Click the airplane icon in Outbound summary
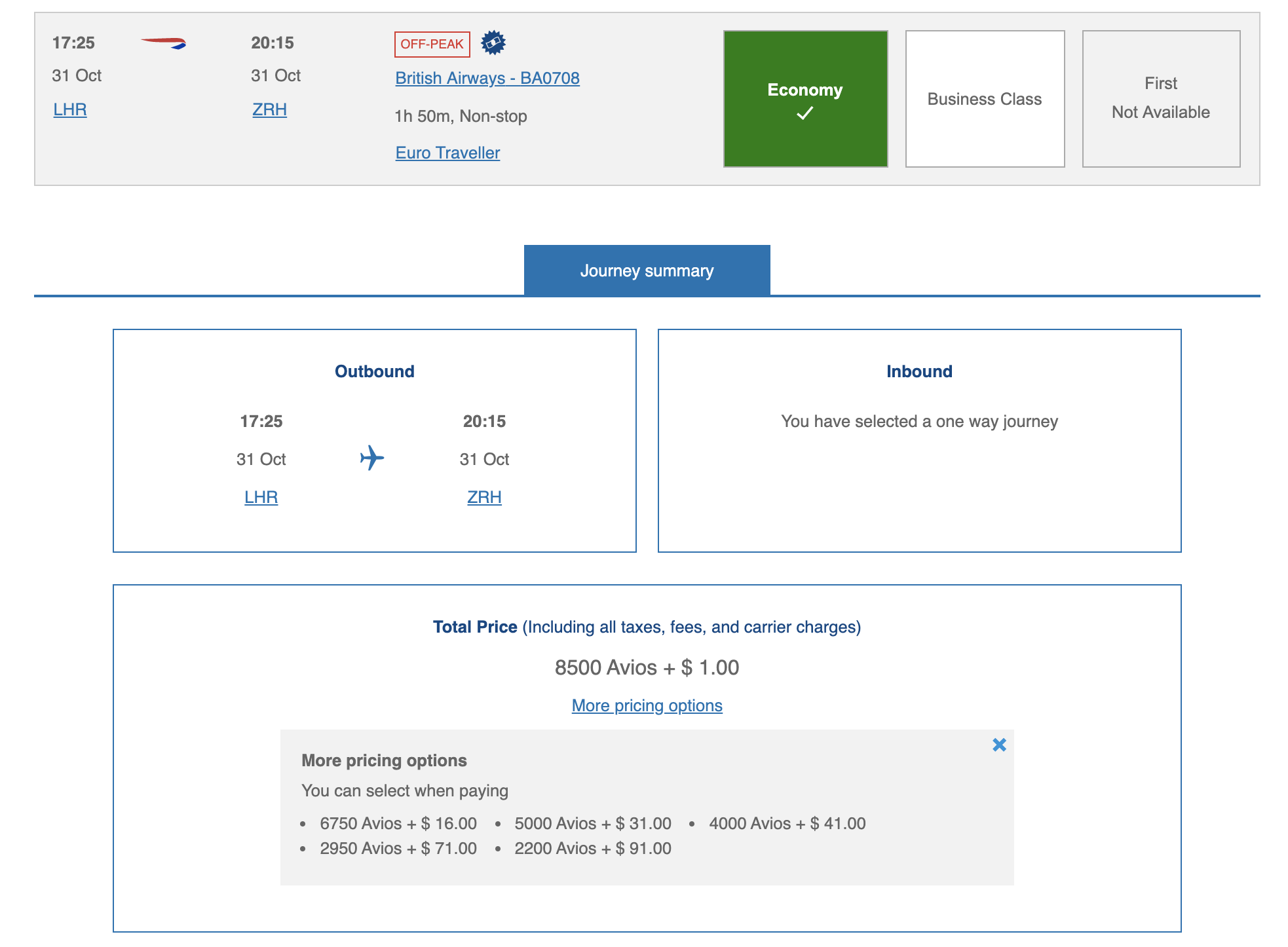1288x947 pixels. point(372,458)
